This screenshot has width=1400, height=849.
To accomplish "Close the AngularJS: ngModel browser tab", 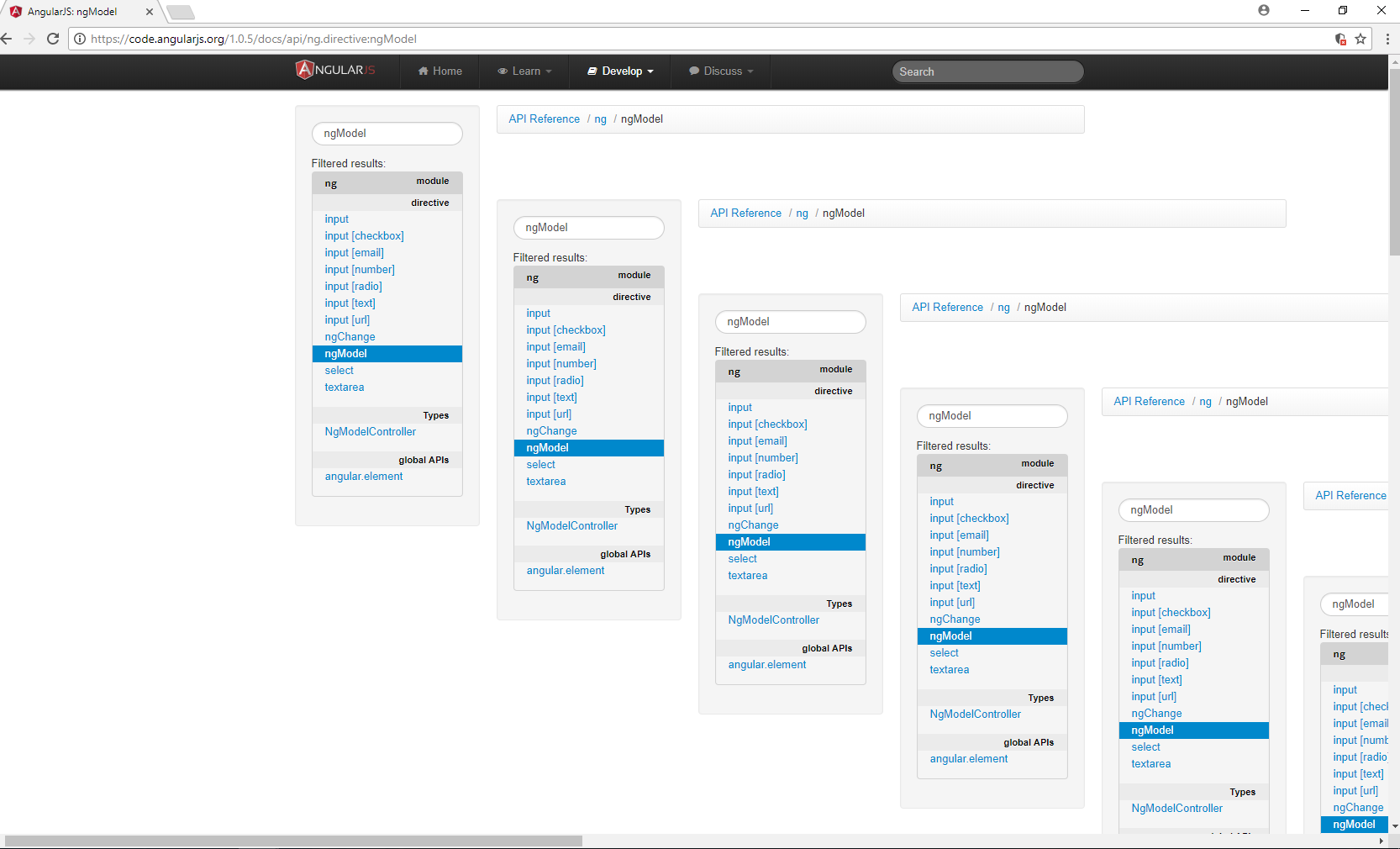I will (150, 12).
